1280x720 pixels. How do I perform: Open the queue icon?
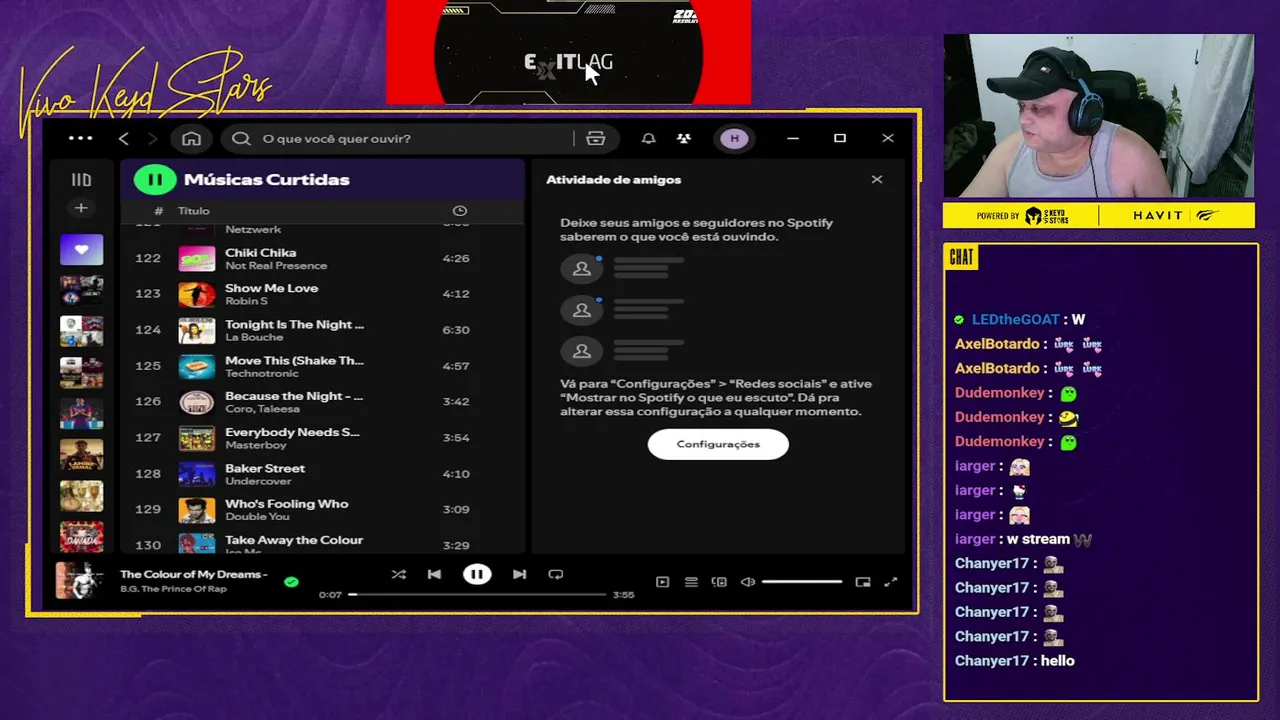point(691,582)
